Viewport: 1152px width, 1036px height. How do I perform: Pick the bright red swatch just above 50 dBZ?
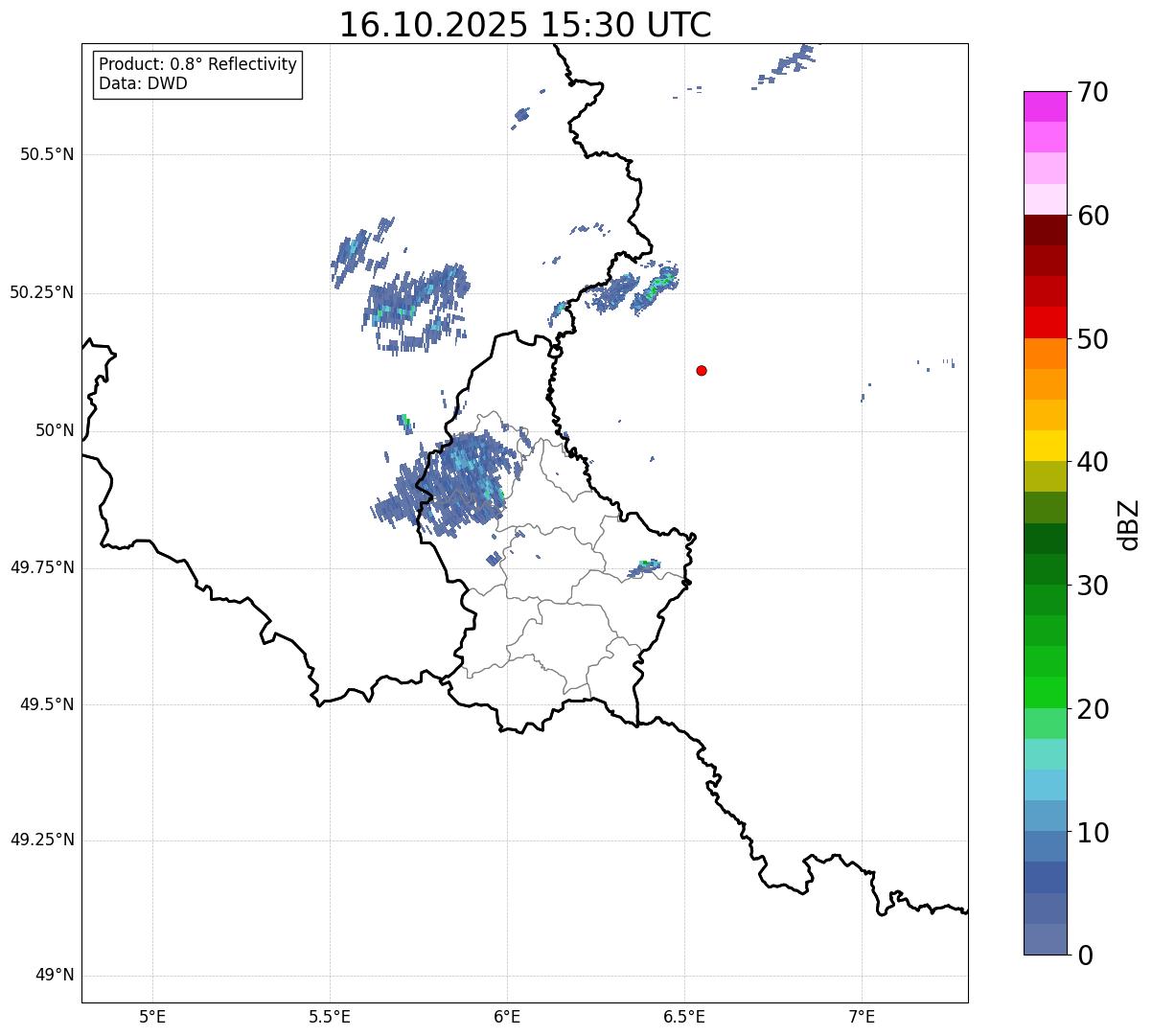(1045, 323)
